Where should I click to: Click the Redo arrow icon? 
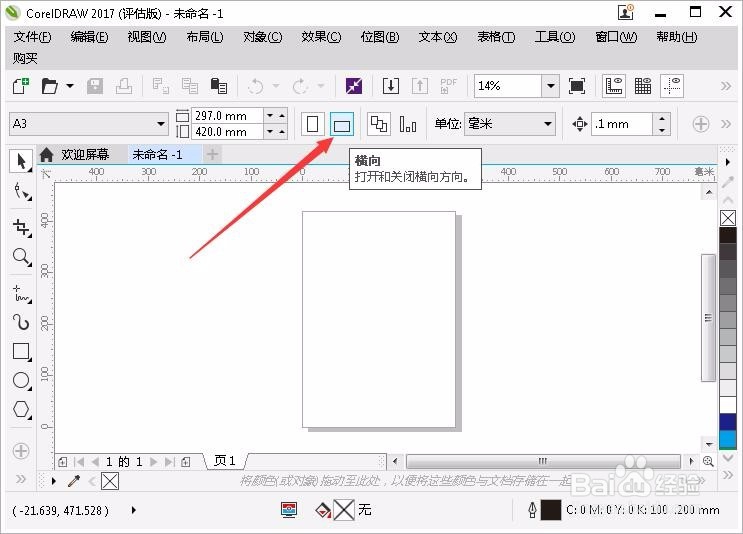point(300,86)
